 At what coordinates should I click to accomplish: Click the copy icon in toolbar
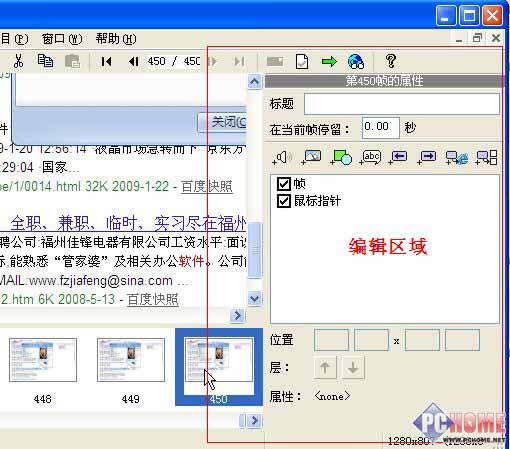pos(45,61)
